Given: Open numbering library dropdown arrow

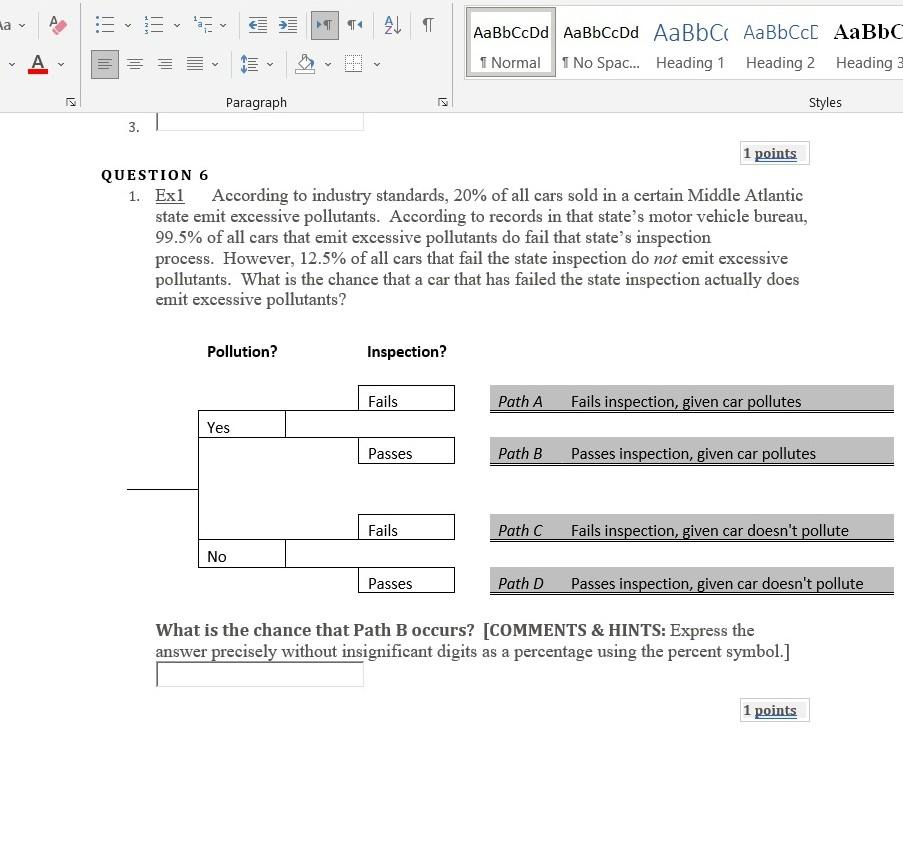Looking at the screenshot, I should coord(177,25).
